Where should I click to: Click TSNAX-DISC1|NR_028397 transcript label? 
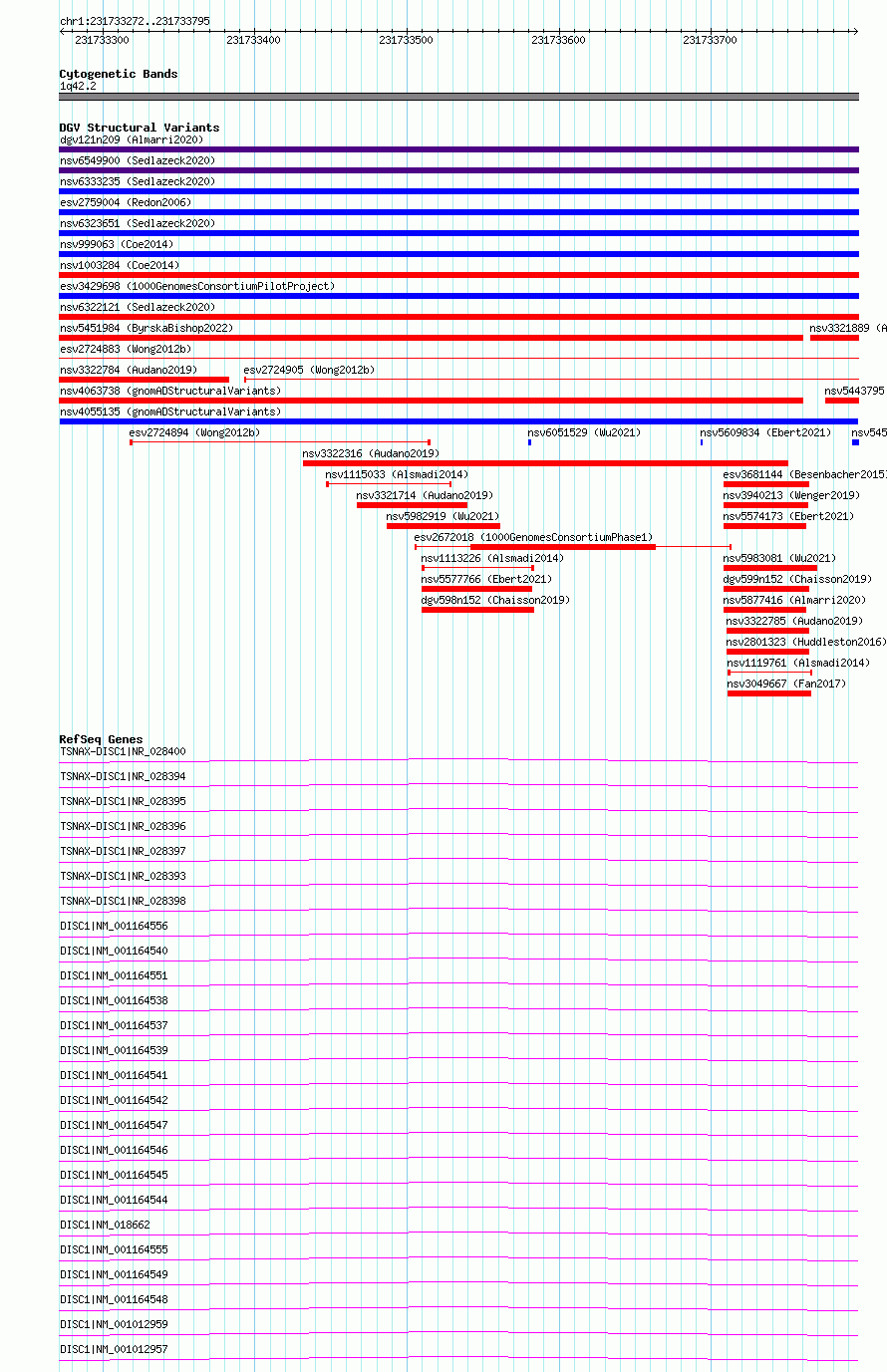[x=123, y=851]
